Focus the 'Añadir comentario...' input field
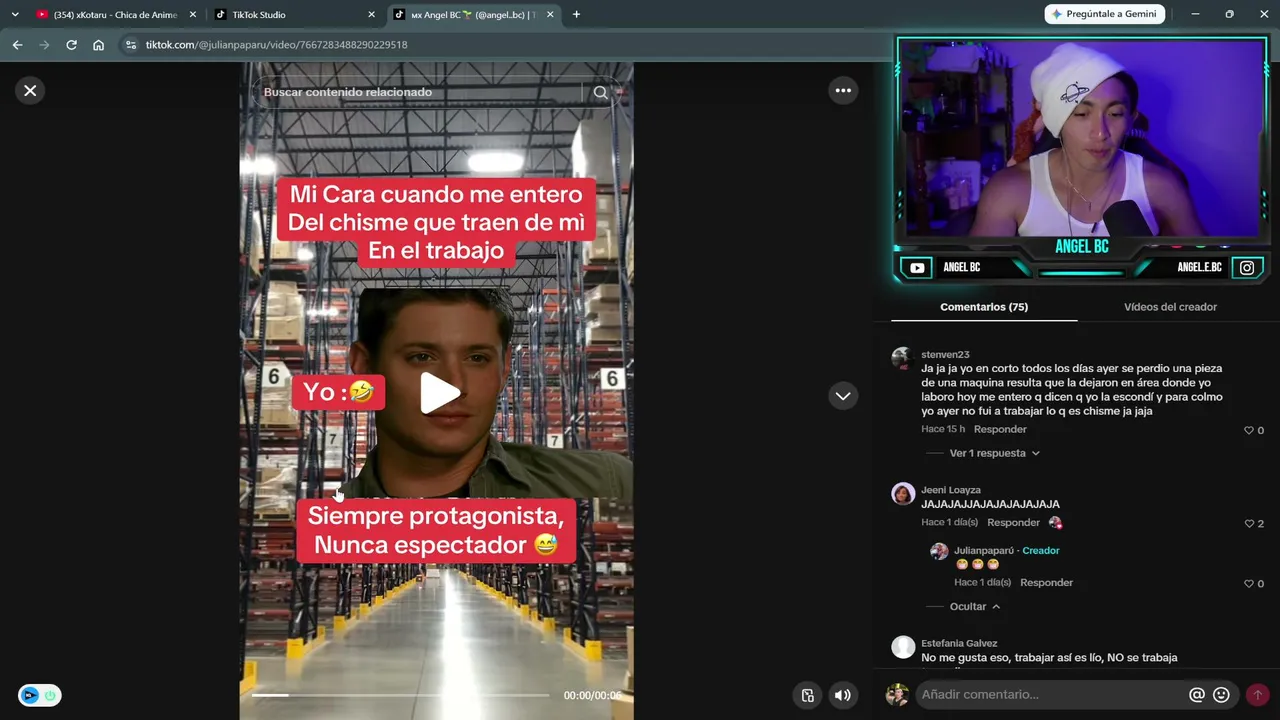Image resolution: width=1280 pixels, height=720 pixels. 1050,694
